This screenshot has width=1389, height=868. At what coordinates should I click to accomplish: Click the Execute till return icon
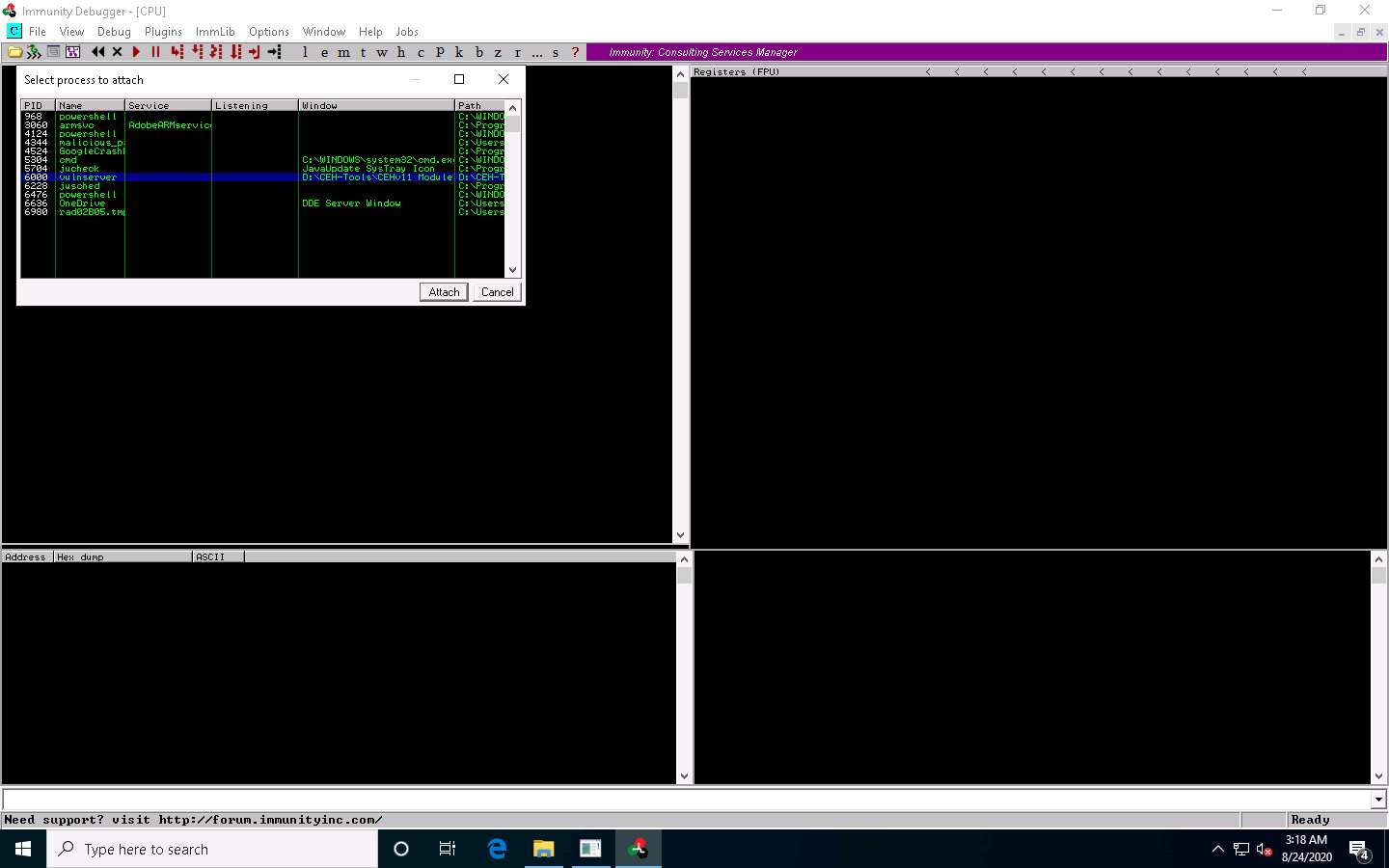pyautogui.click(x=255, y=52)
